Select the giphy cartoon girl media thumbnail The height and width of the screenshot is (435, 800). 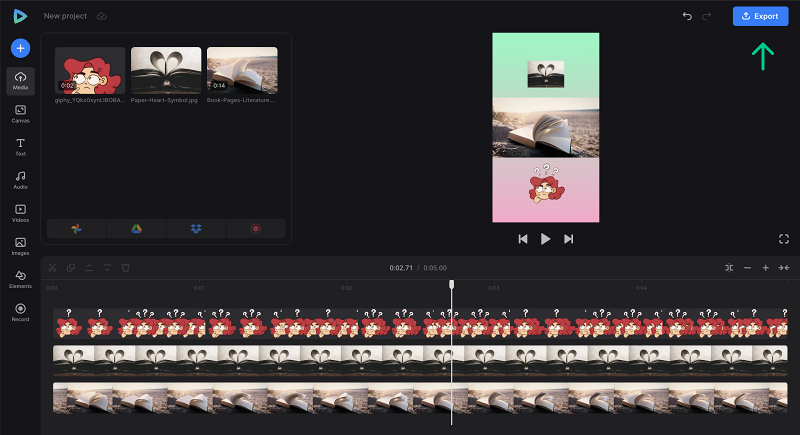[90, 70]
